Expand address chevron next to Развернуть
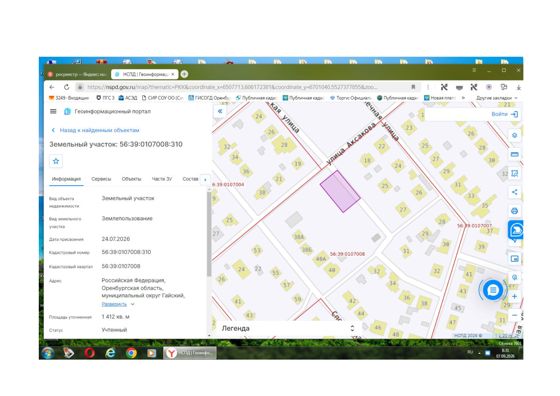 [x=132, y=304]
